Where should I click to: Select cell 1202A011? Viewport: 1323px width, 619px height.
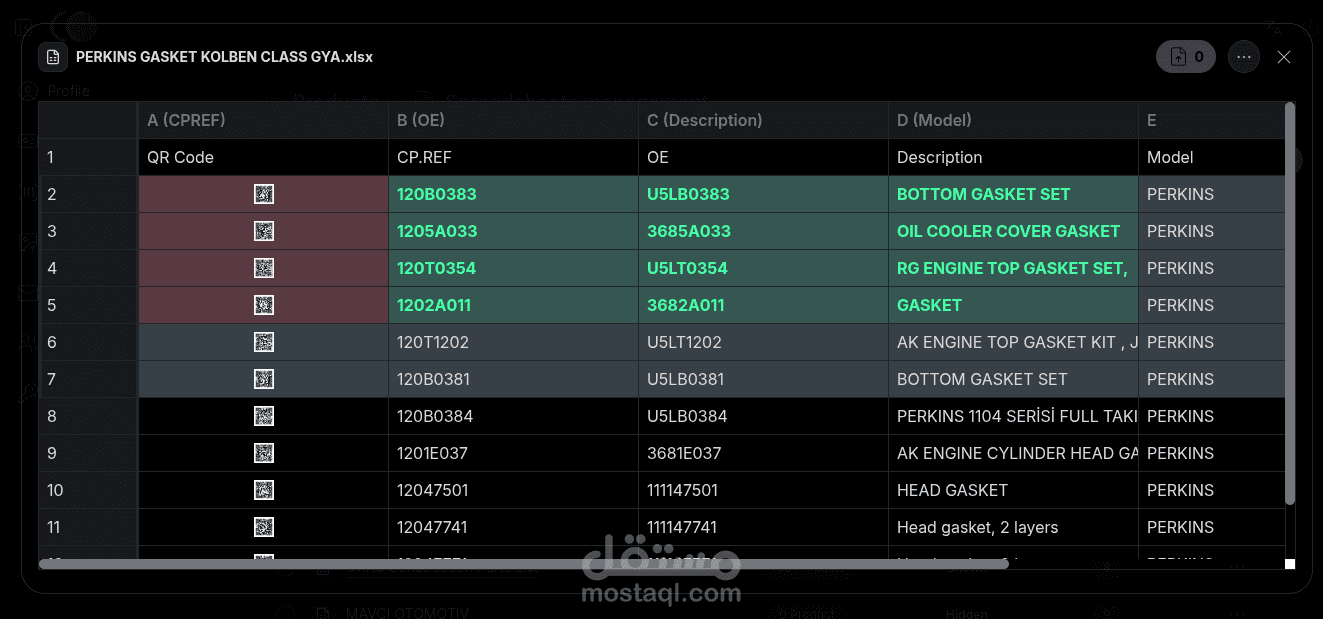(513, 305)
